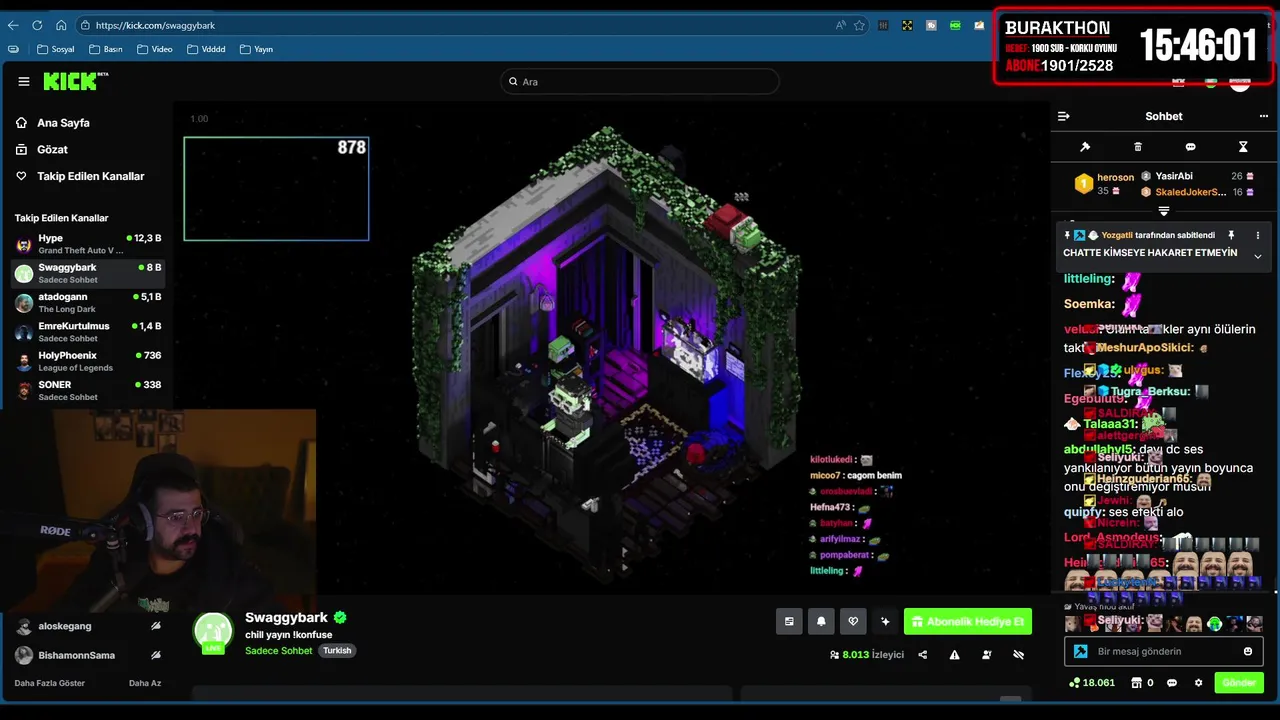Open the SONER channel
Image resolution: width=1280 pixels, height=720 pixels.
point(88,390)
